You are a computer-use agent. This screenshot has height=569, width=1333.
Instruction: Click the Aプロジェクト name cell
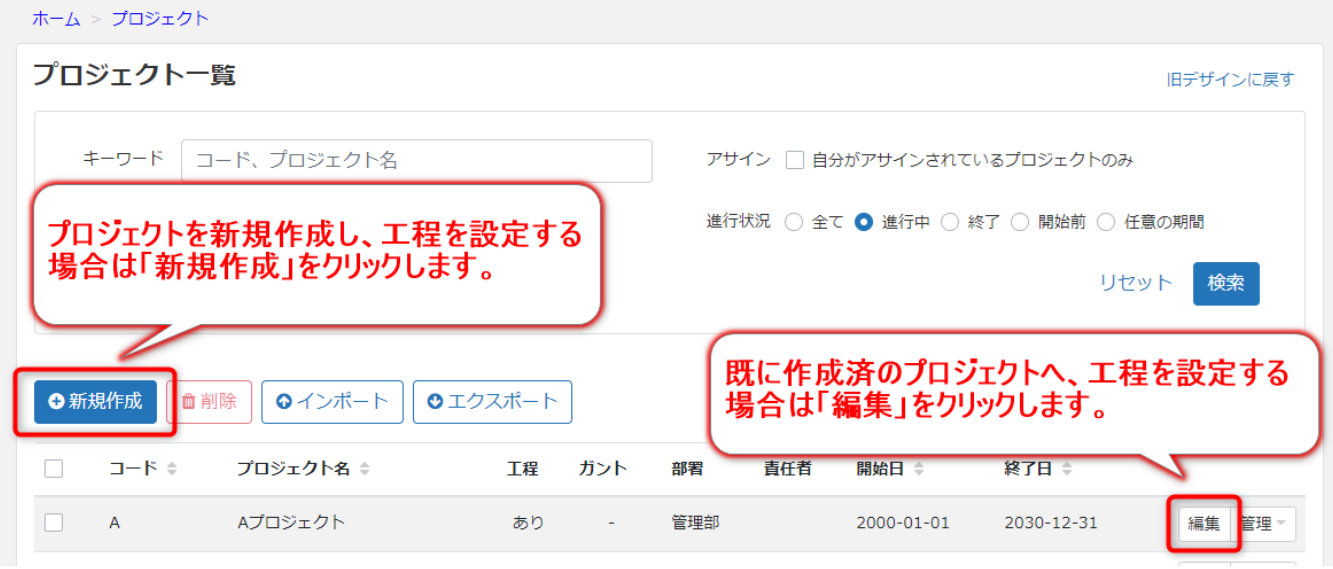coord(291,522)
